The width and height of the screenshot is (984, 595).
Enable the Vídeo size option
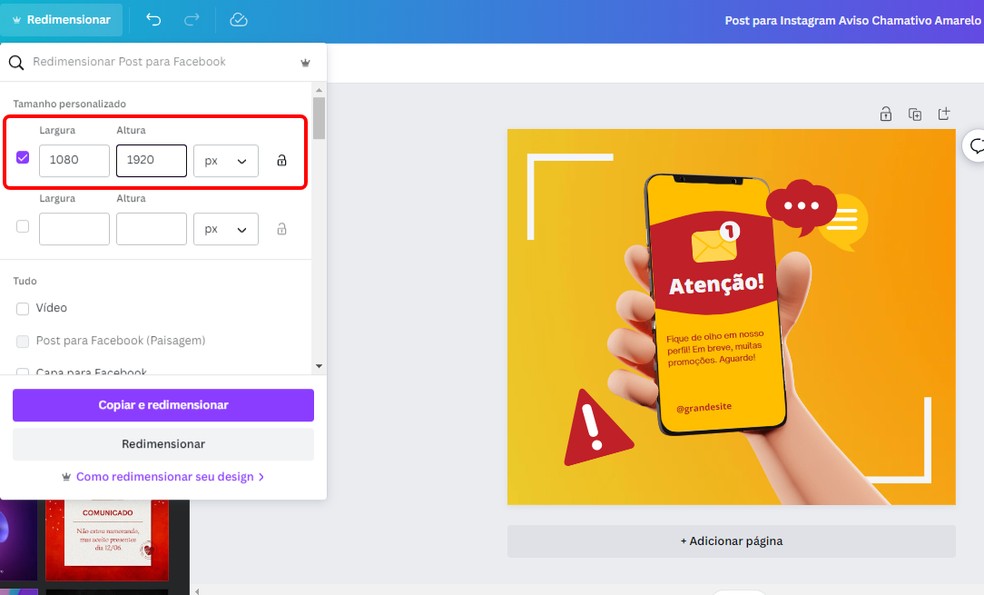pos(21,308)
